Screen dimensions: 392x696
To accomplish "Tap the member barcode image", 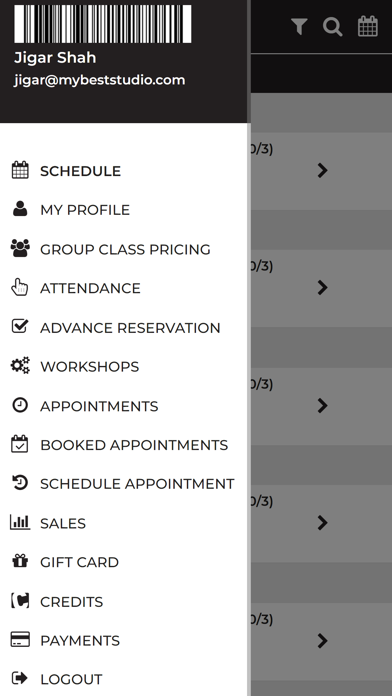I will point(103,24).
